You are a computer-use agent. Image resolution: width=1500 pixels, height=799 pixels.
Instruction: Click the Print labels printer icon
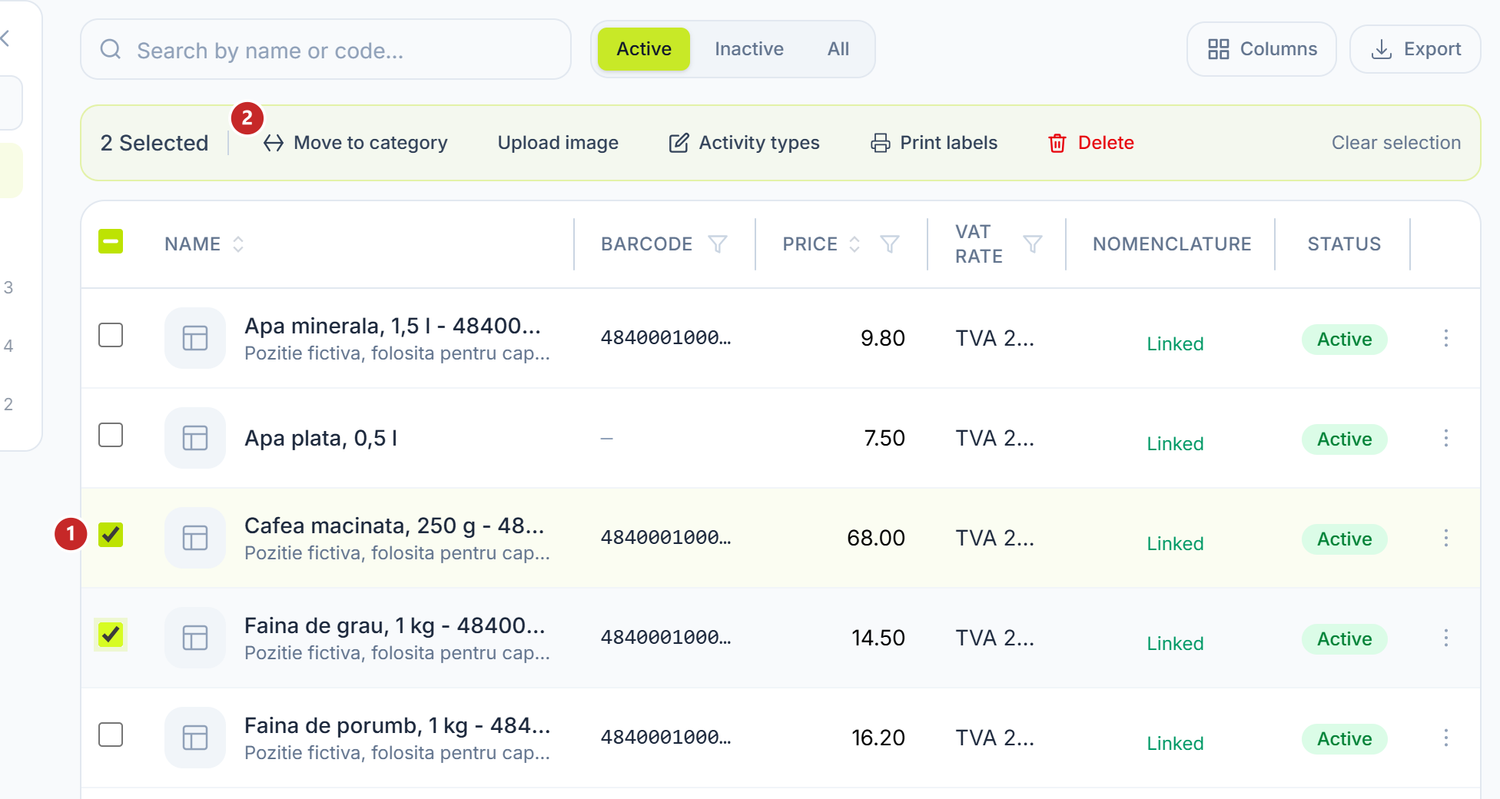pos(880,143)
